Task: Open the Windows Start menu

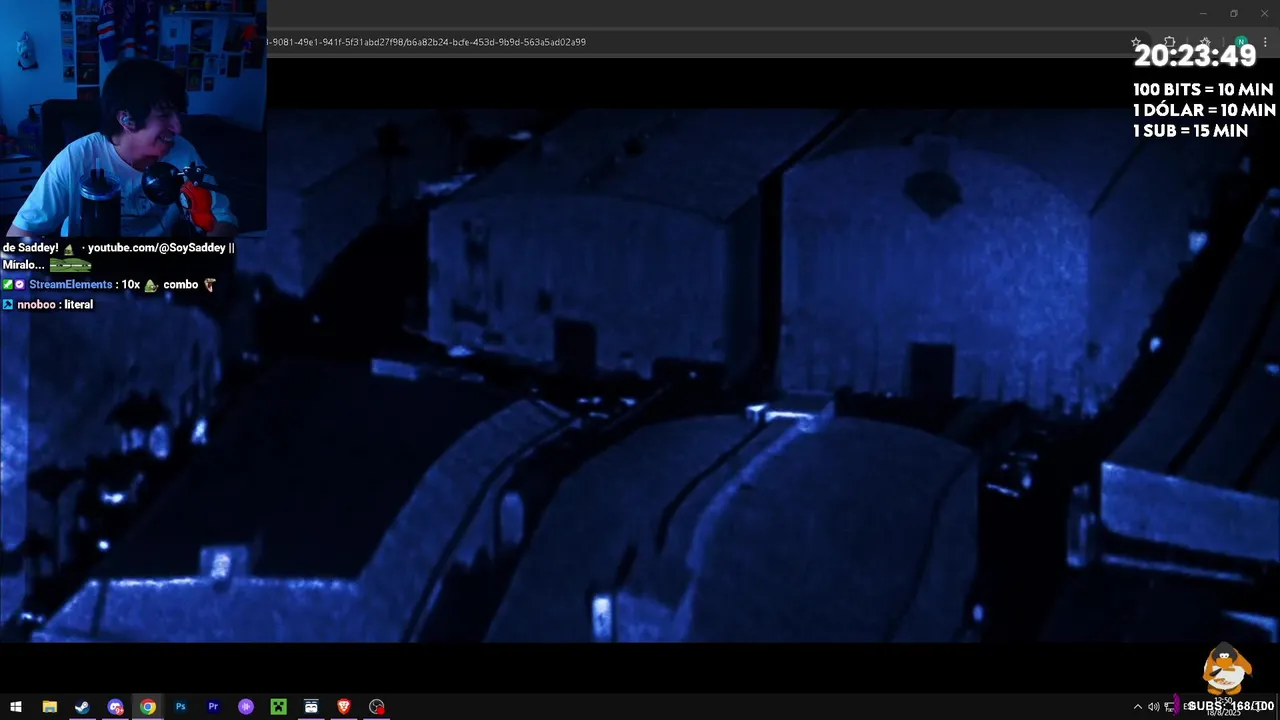Action: coord(16,707)
